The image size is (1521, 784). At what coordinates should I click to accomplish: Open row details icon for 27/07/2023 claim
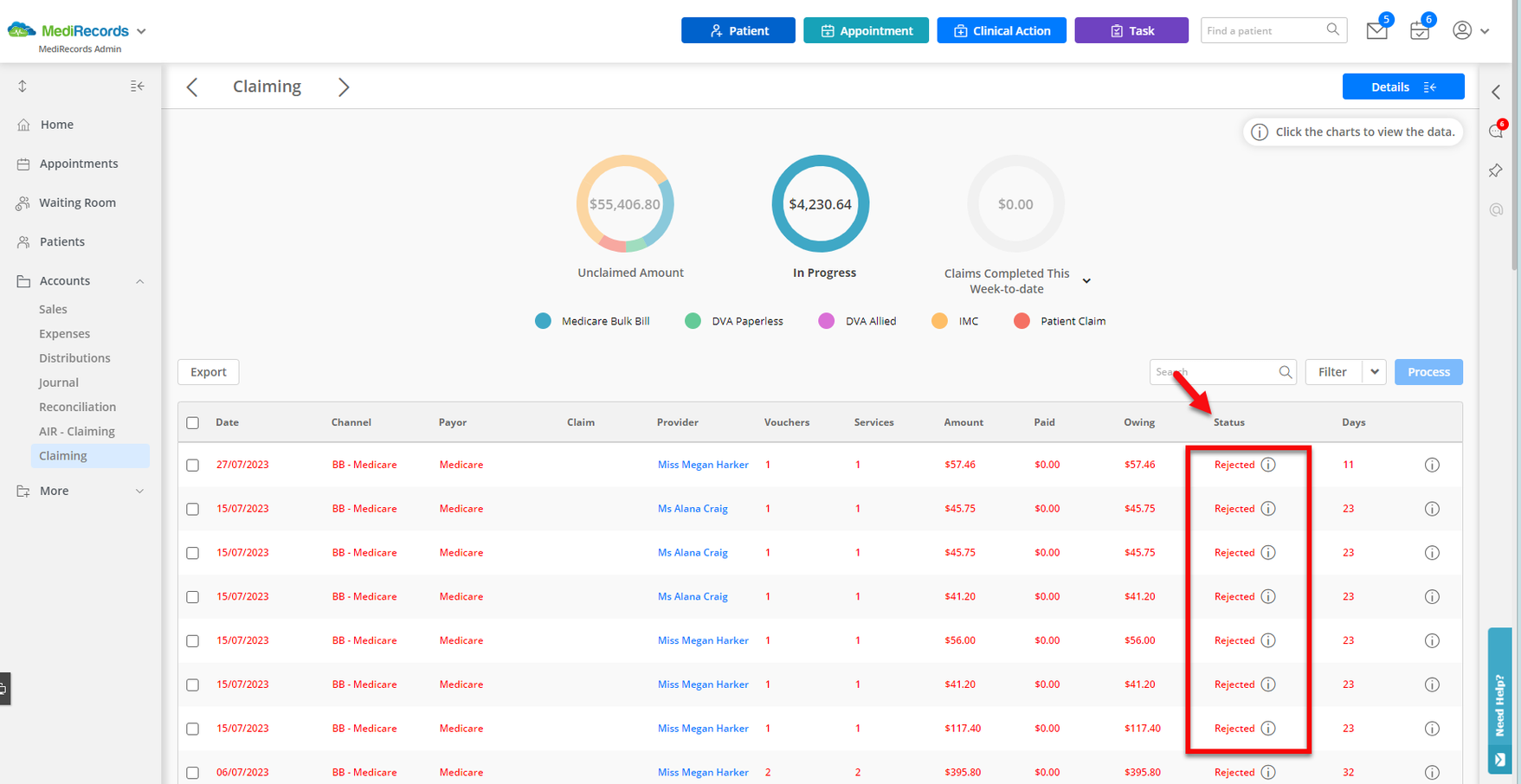coord(1432,465)
